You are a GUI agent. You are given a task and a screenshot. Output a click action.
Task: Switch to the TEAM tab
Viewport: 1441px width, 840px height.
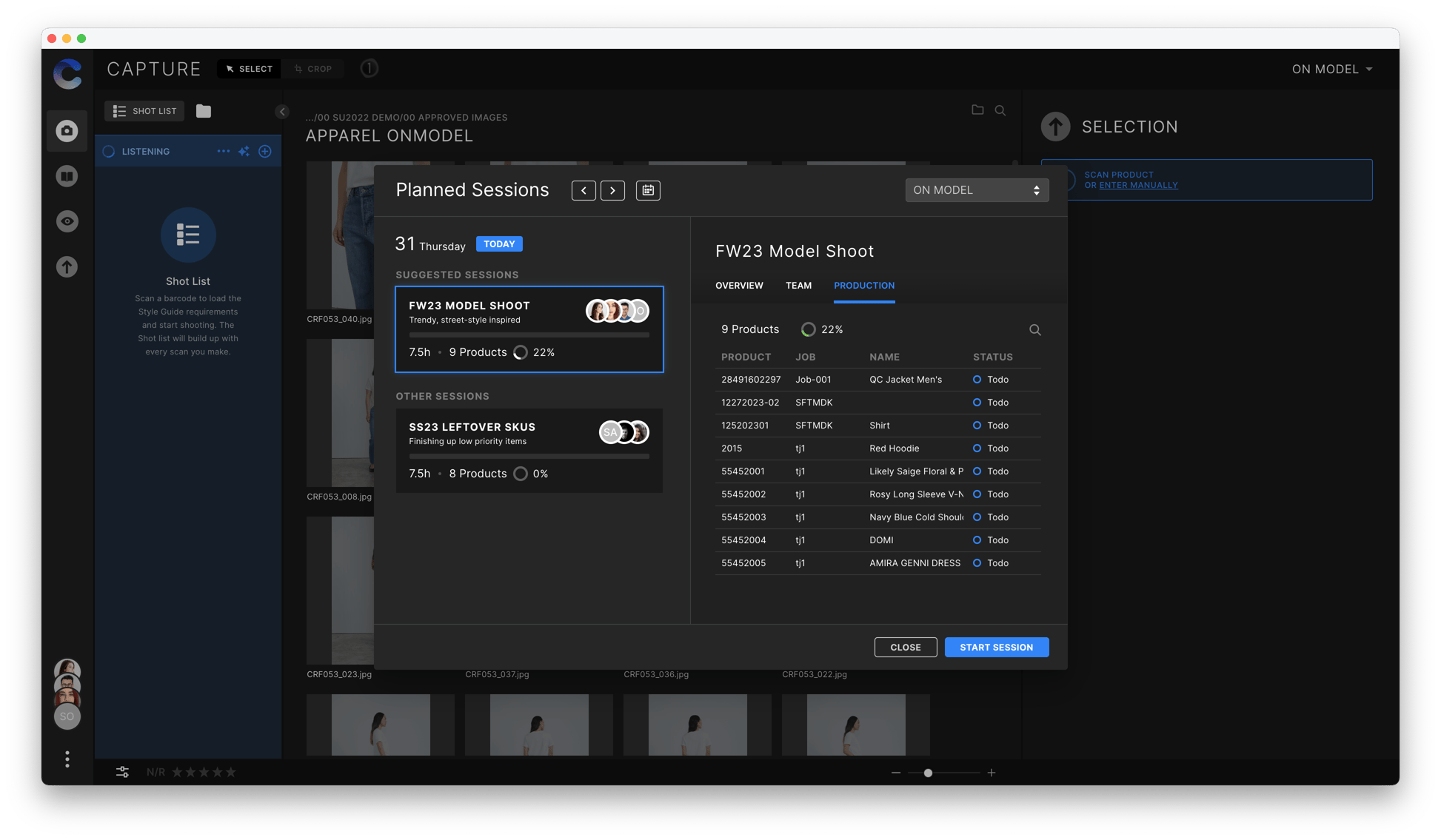point(798,286)
